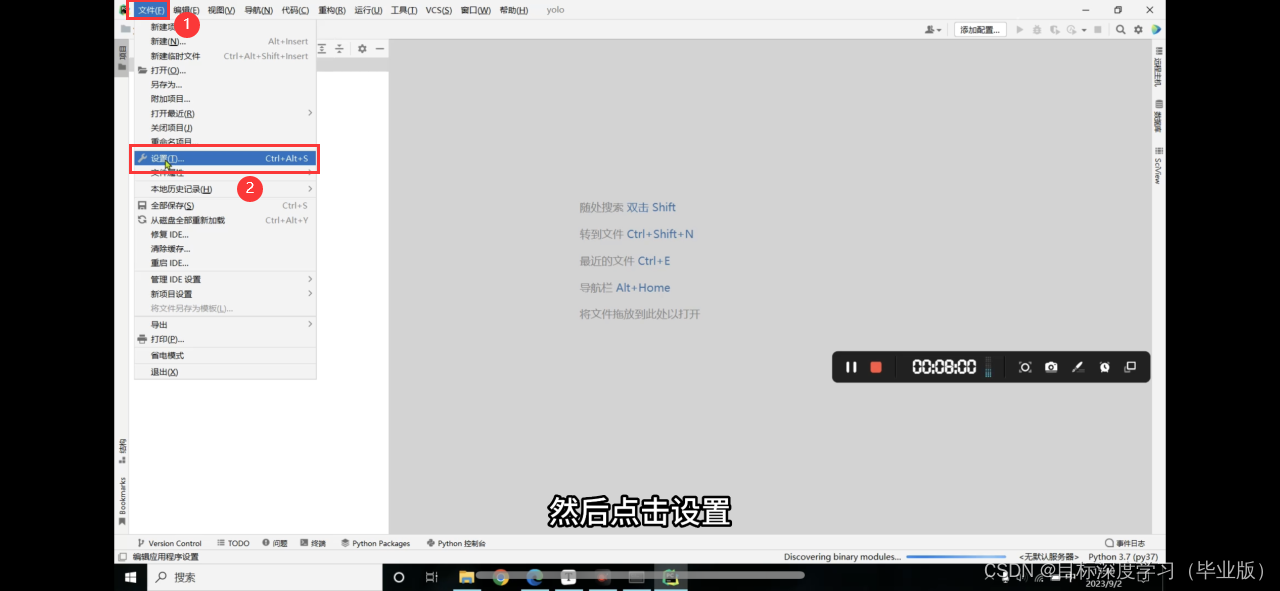
Task: Select 另存为... menu entry
Action: (x=225, y=84)
